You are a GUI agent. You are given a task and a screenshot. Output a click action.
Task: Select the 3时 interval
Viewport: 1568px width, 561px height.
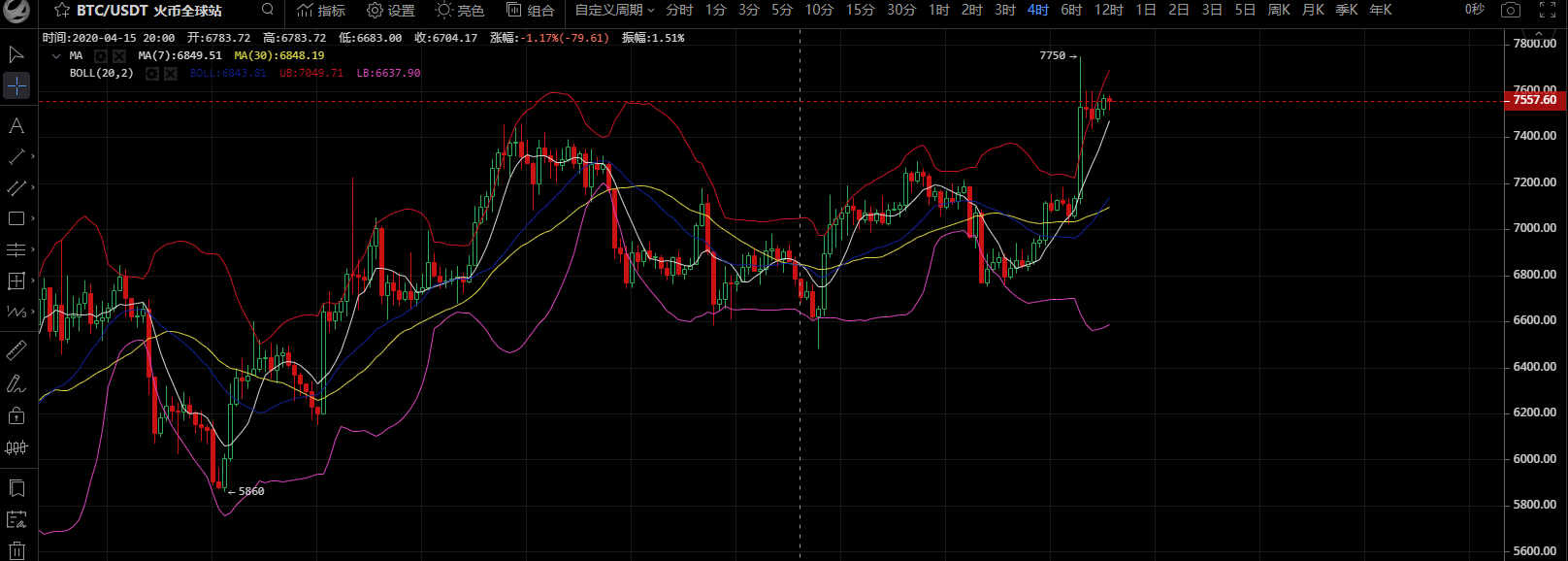point(1005,10)
